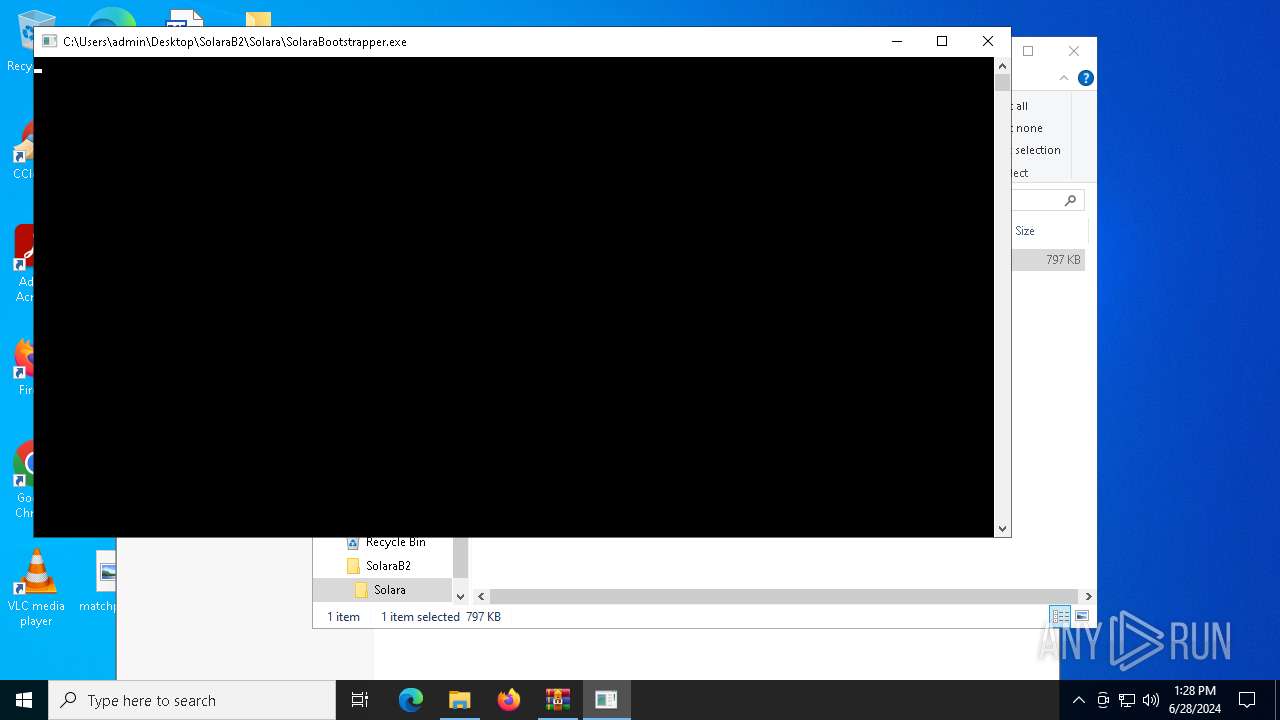Maximize the SolaraBootstrapper console window
Screen dimensions: 1280x720
coord(942,41)
